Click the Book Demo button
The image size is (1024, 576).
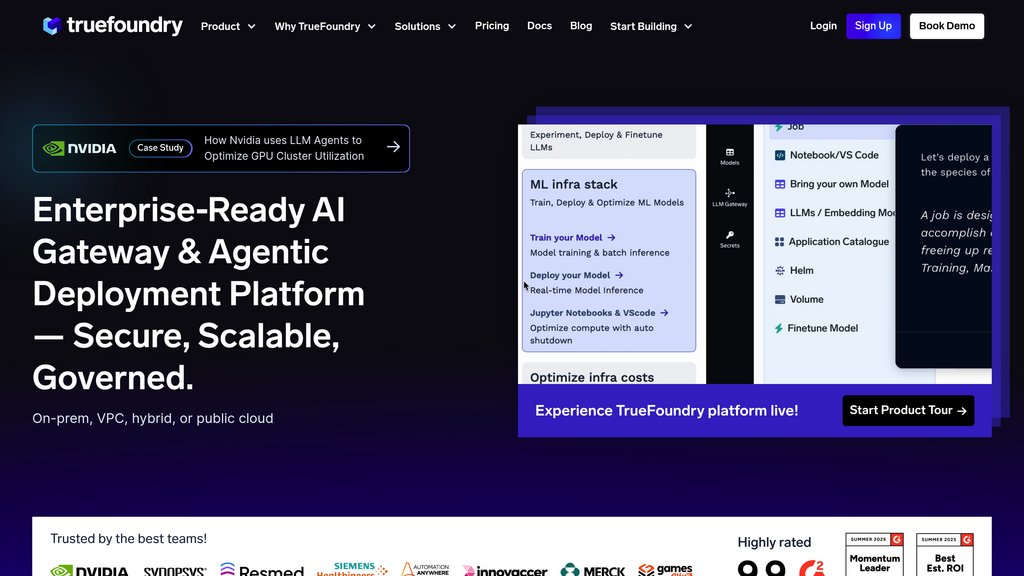(946, 26)
